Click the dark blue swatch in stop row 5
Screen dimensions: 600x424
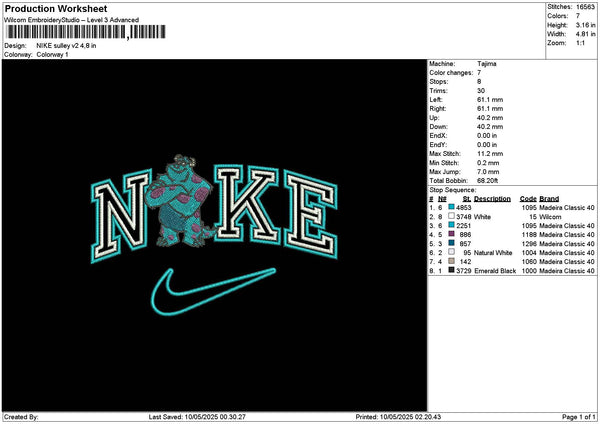click(452, 243)
